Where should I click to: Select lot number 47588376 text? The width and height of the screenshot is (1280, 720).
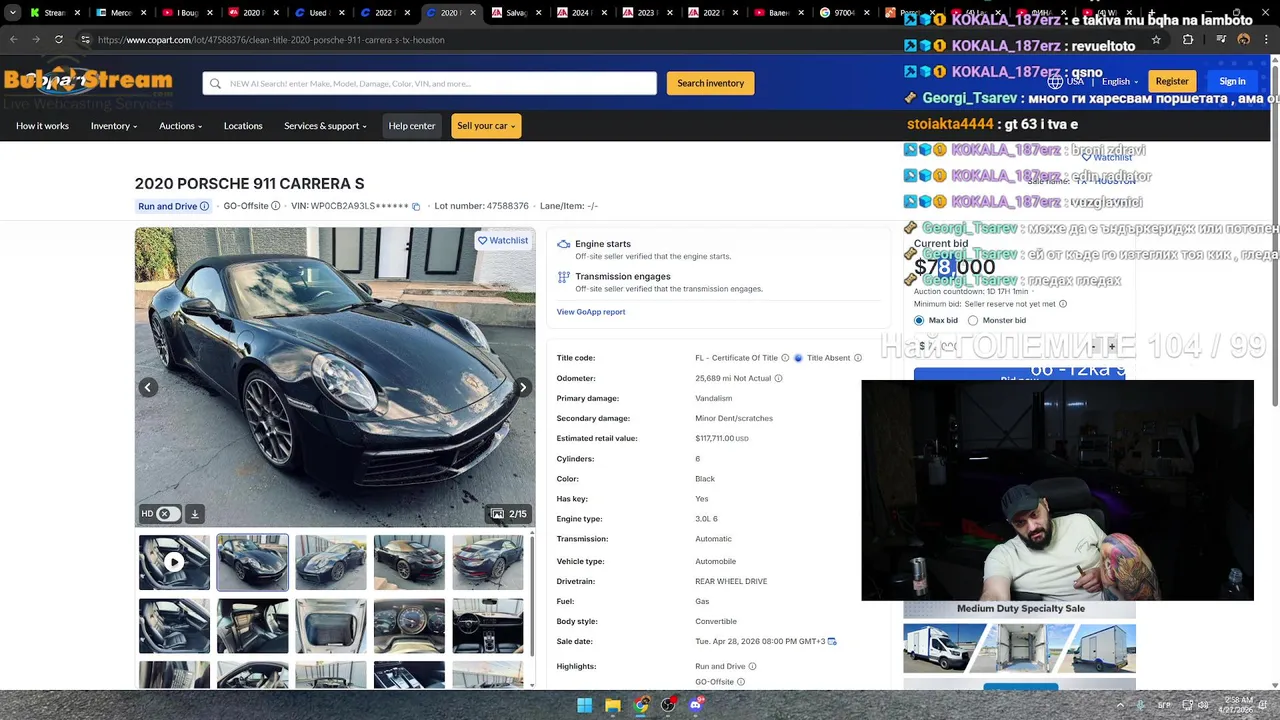(x=507, y=206)
